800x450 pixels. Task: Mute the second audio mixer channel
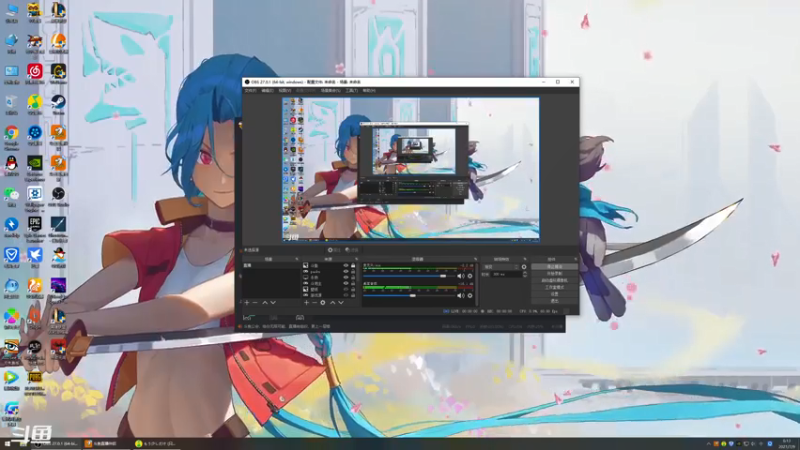[460, 295]
